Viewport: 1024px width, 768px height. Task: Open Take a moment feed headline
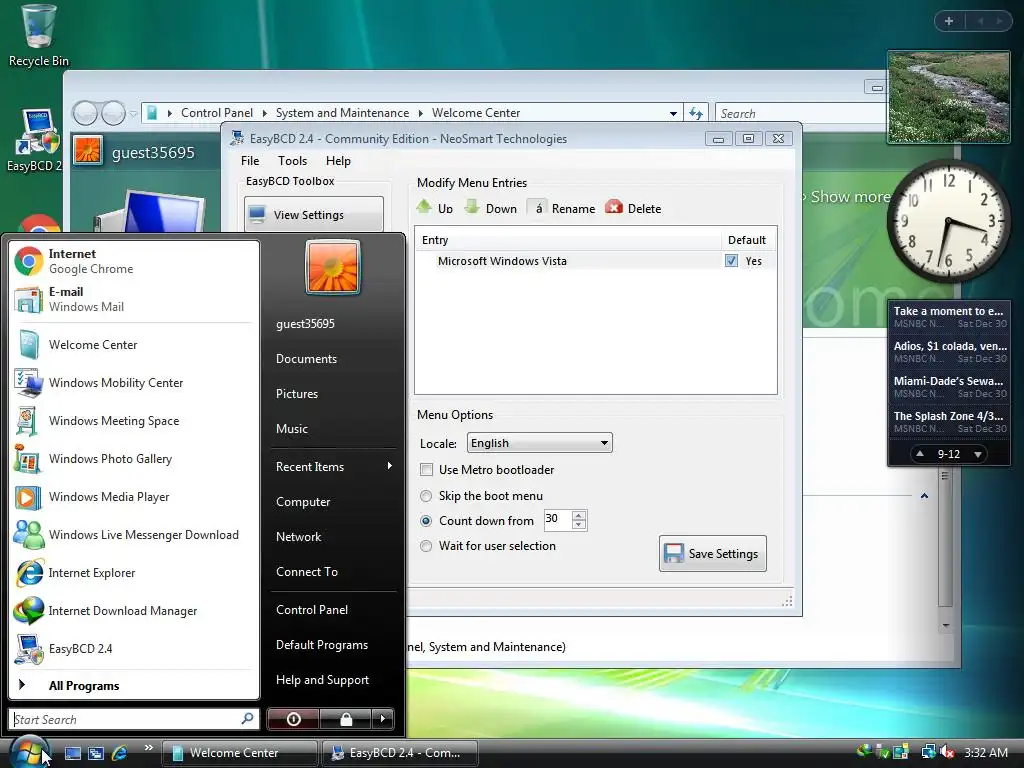[949, 317]
